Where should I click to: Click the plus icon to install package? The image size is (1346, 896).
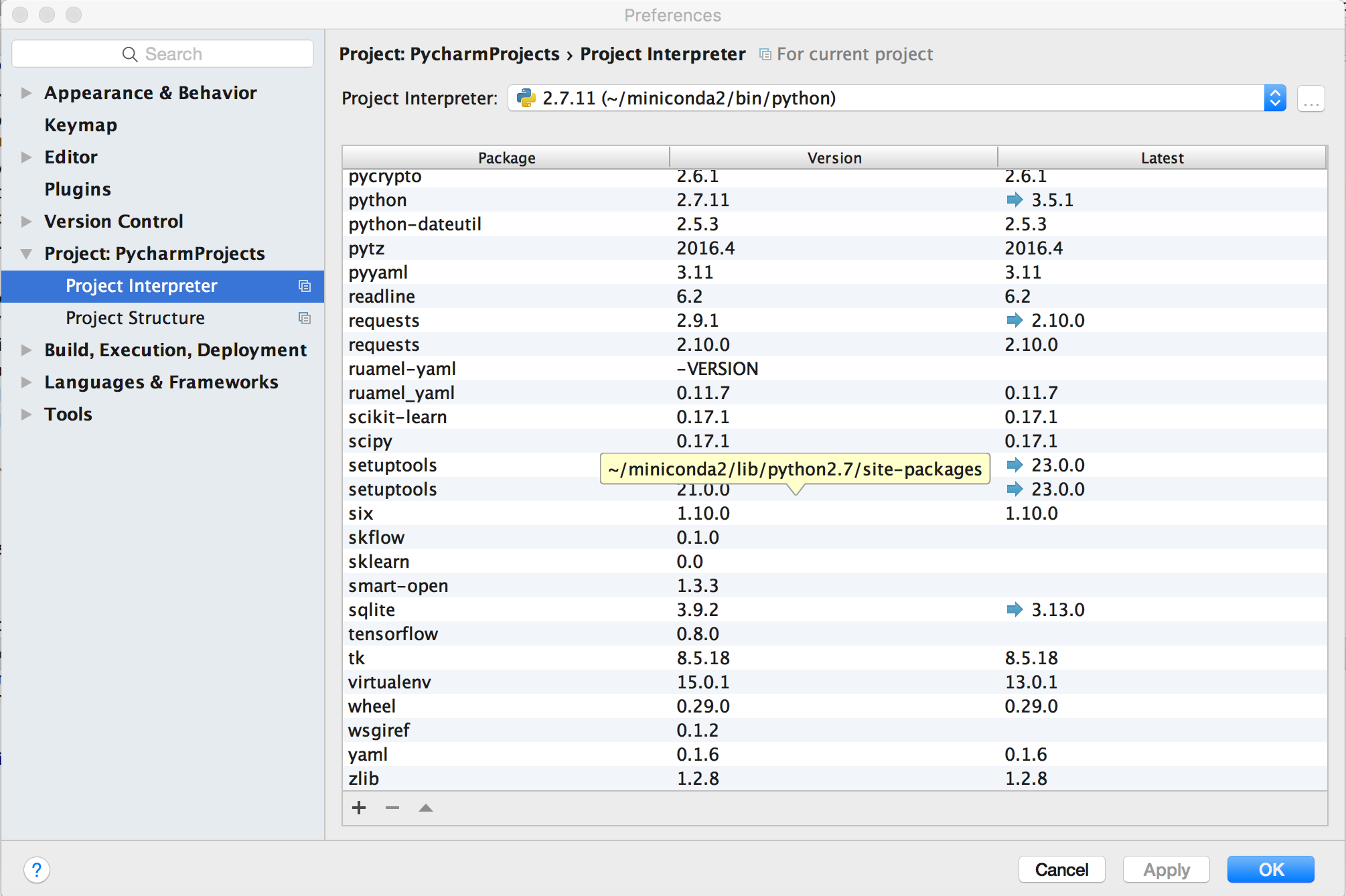point(359,808)
